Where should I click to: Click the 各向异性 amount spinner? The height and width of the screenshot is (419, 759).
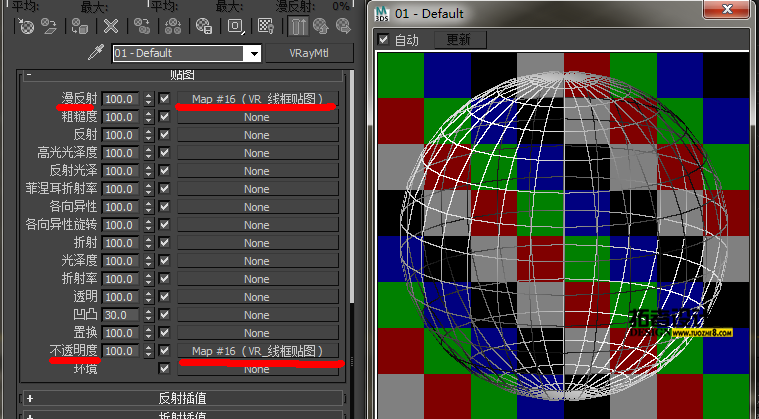pos(149,207)
